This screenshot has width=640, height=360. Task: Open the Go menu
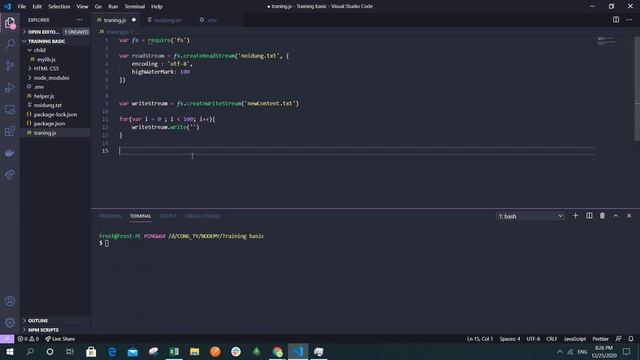click(98, 7)
